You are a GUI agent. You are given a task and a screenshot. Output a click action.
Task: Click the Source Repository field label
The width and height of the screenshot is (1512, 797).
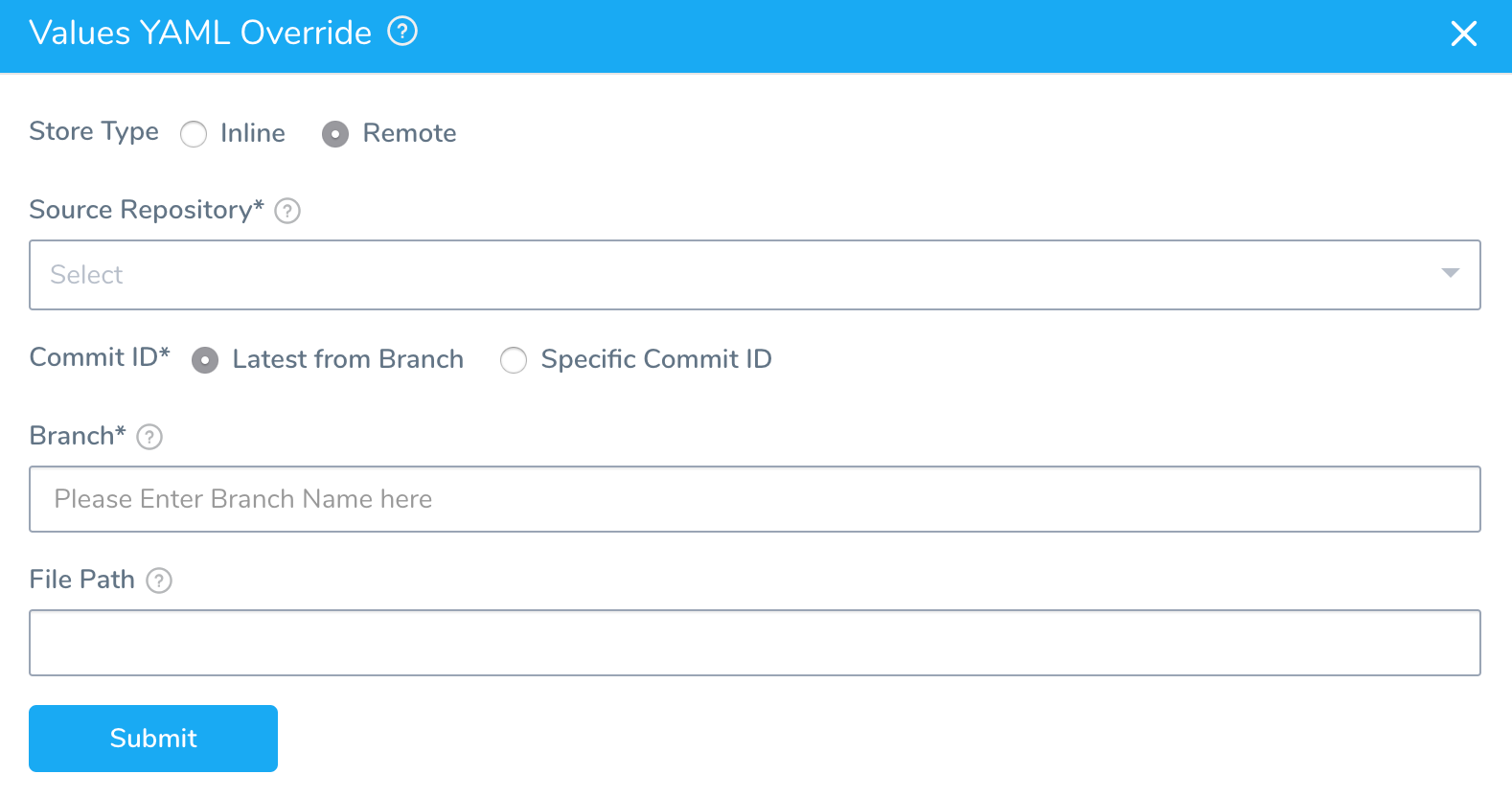(147, 210)
